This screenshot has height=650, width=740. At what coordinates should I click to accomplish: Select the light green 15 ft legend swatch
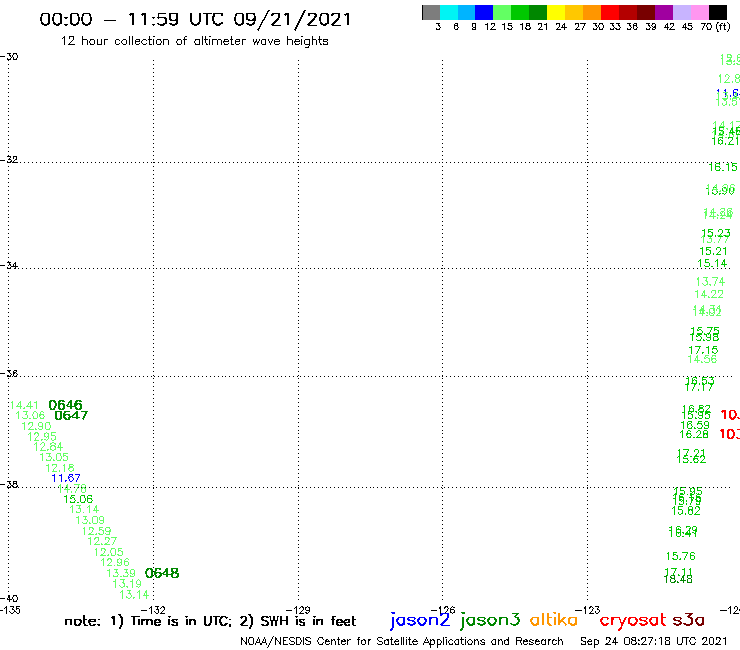pos(503,12)
